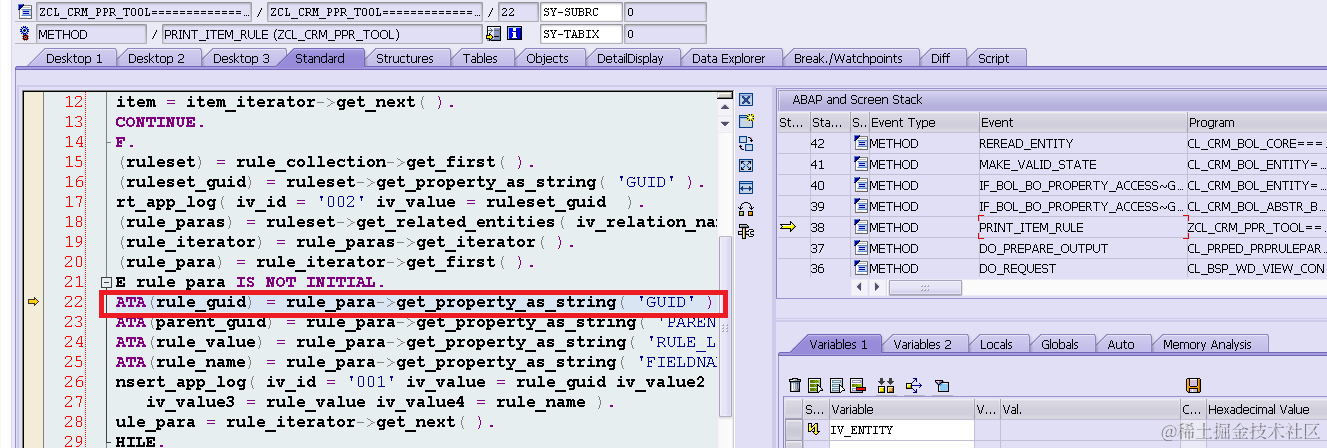1327x448 pixels.
Task: Click the third list icon in the Variables toolbar
Action: tap(837, 385)
